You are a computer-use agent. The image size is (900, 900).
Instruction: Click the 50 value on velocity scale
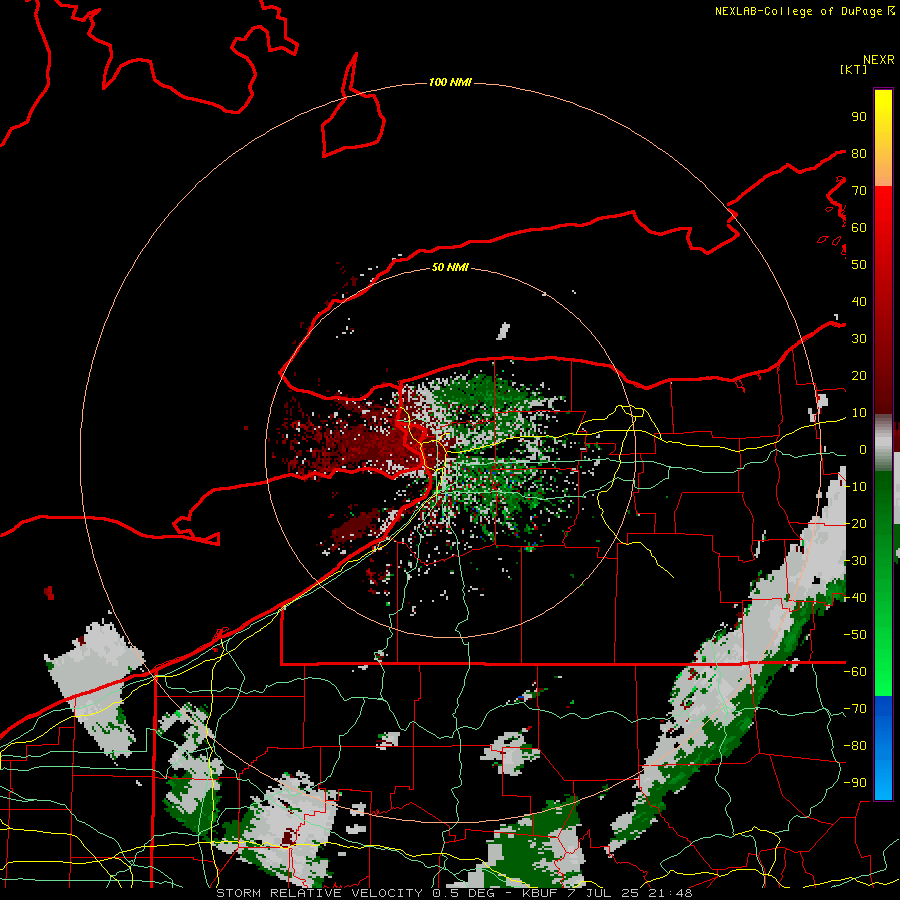click(x=859, y=265)
